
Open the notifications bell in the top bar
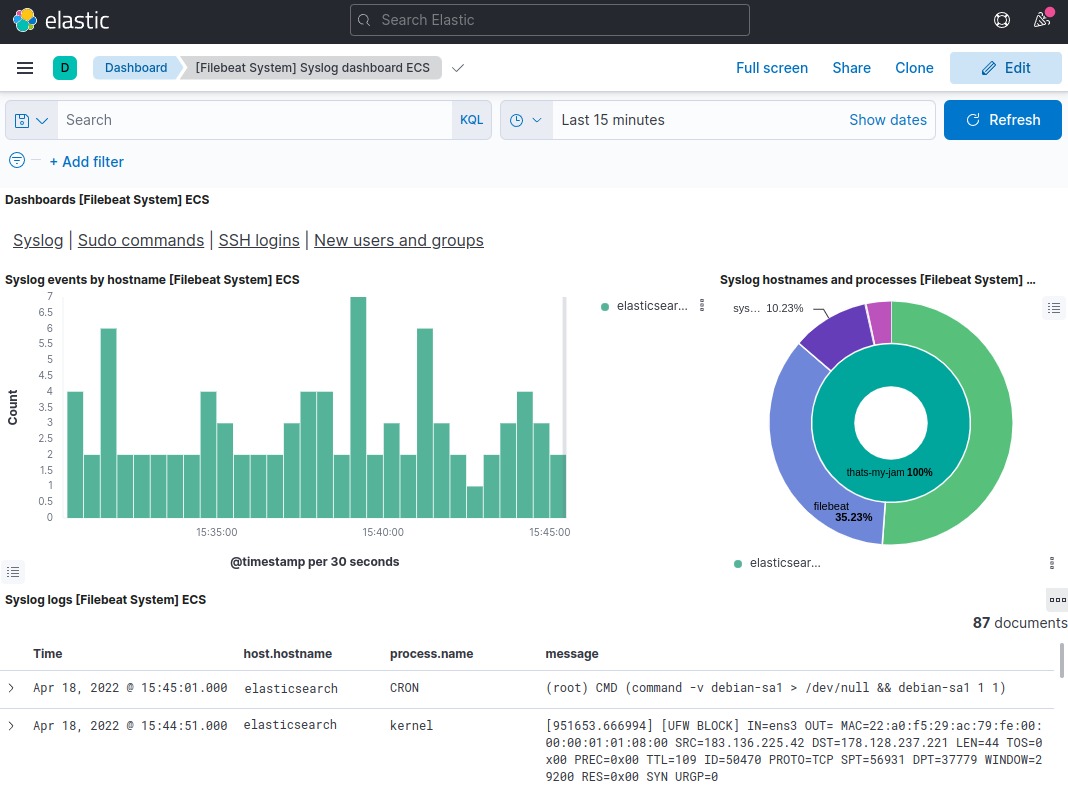pos(1041,20)
